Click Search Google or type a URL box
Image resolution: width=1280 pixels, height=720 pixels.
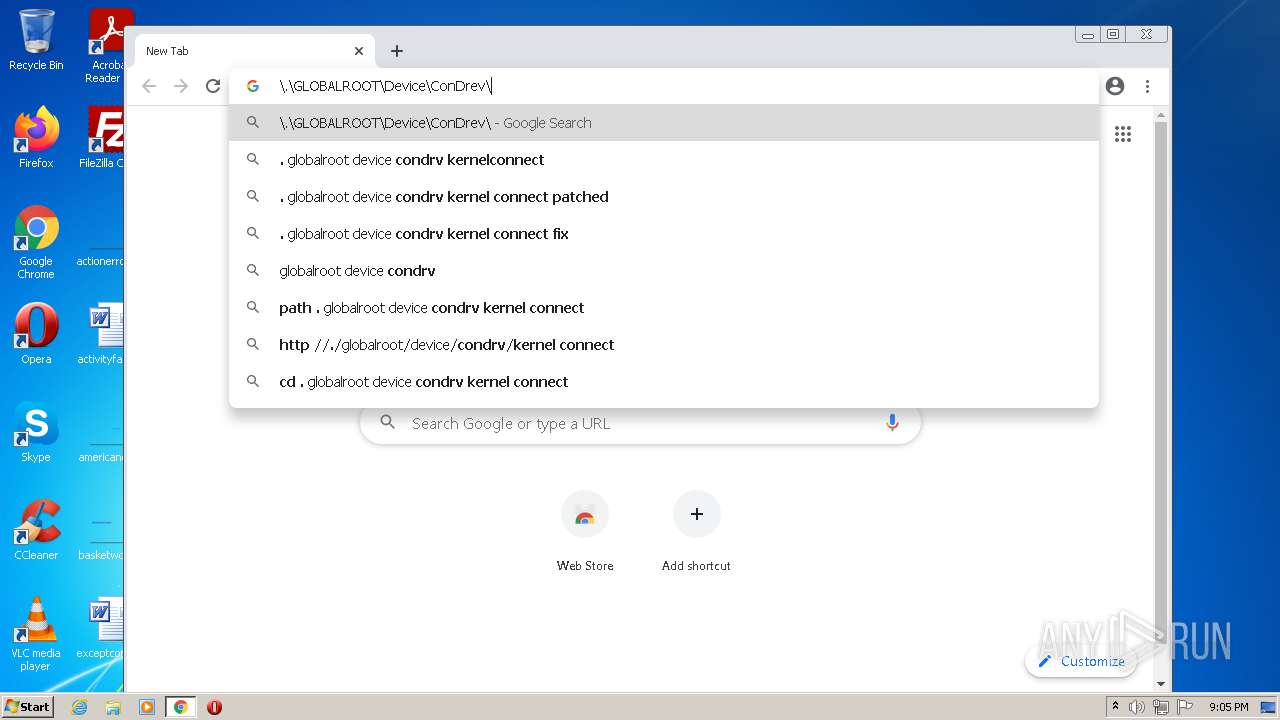[640, 423]
